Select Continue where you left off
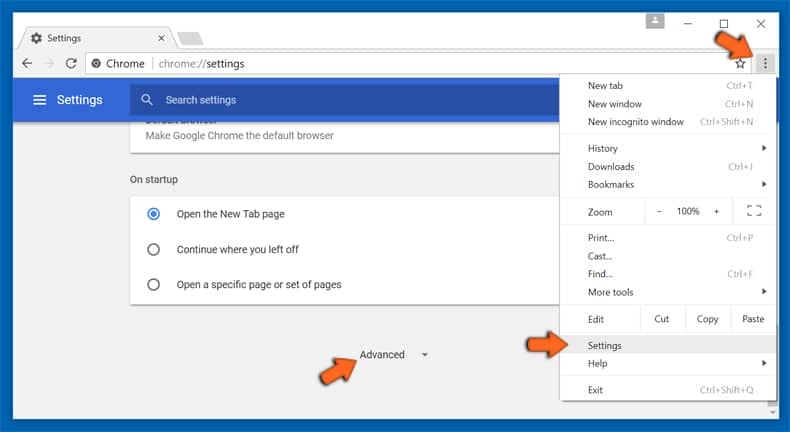790x432 pixels. click(154, 250)
